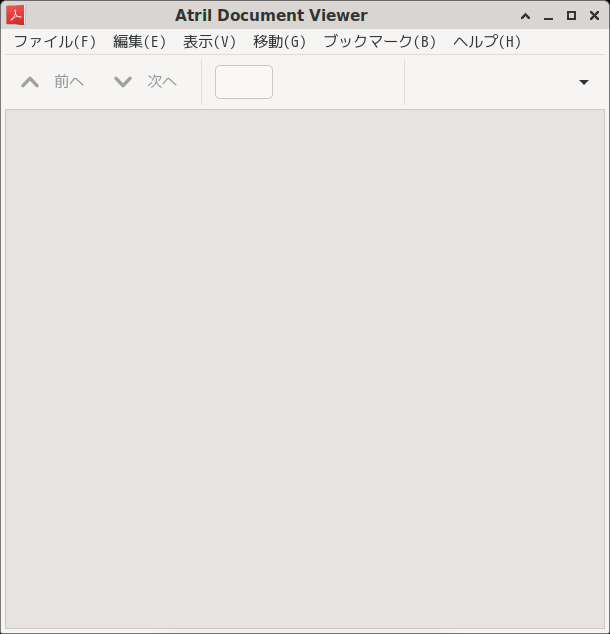Image resolution: width=610 pixels, height=634 pixels.
Task: Open the 移動(G) menu
Action: [279, 42]
